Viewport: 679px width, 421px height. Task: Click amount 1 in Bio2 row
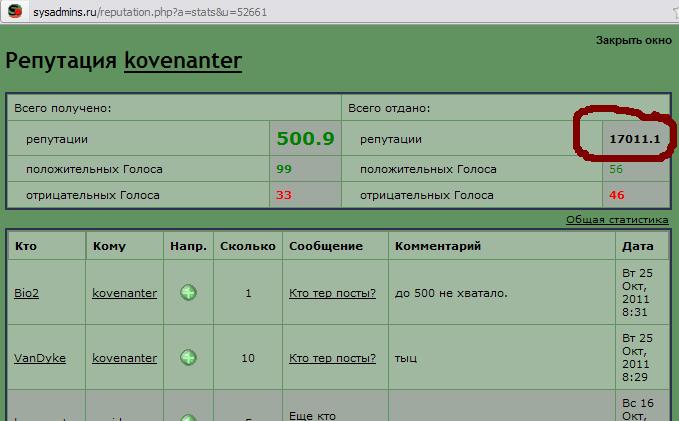tap(248, 293)
